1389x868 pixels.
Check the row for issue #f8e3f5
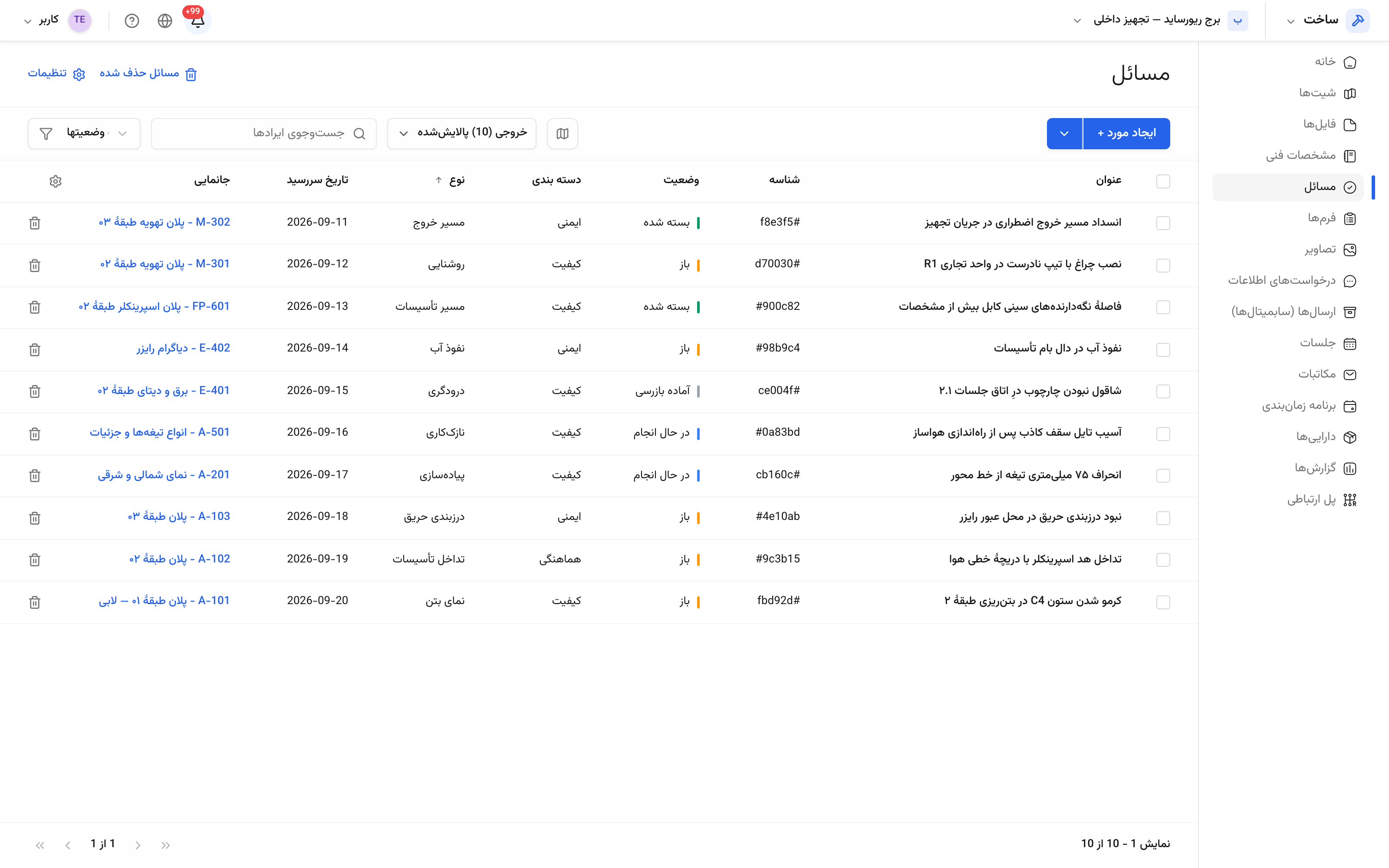[1163, 223]
